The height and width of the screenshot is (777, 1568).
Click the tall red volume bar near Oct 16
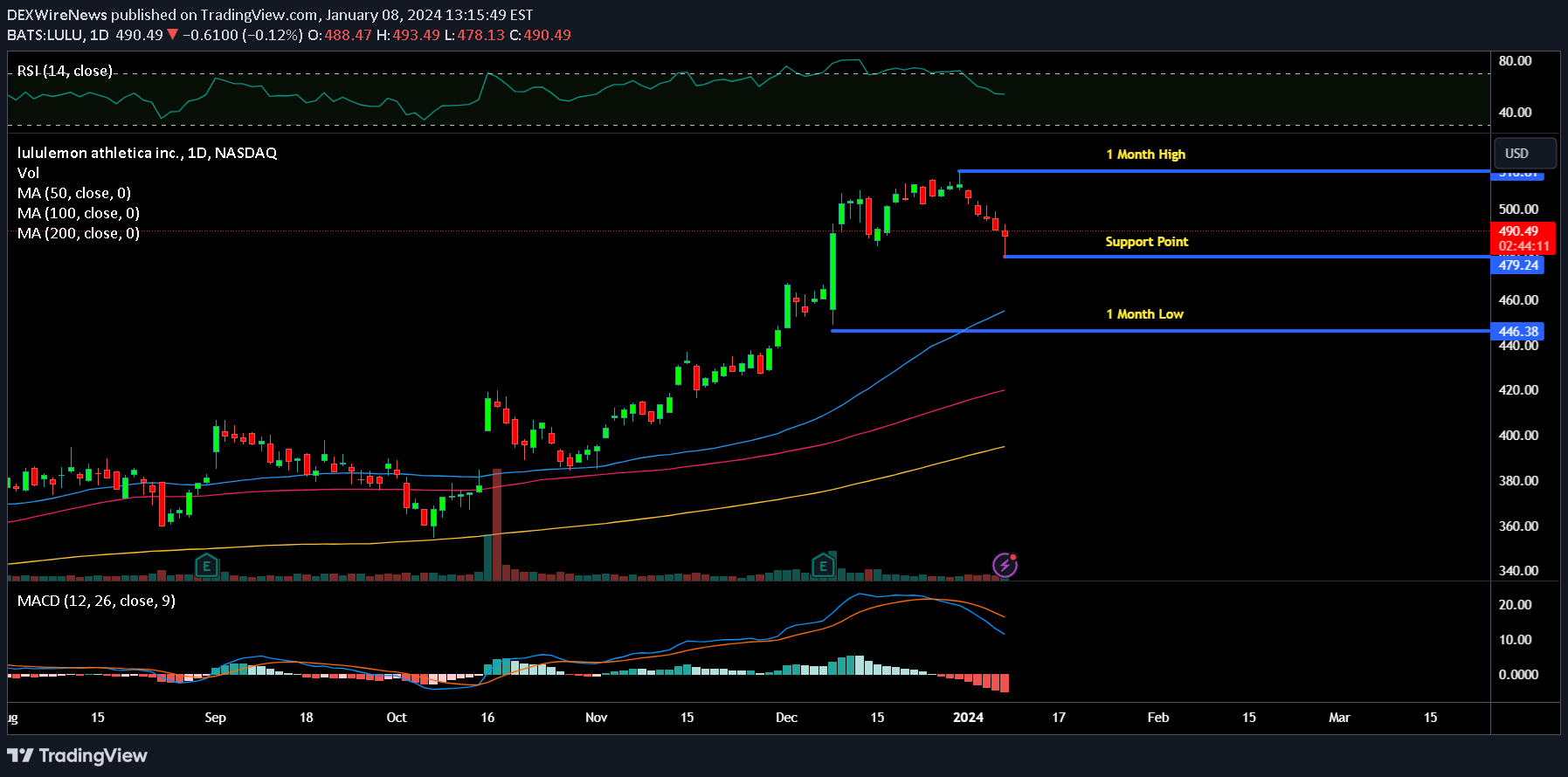497,524
